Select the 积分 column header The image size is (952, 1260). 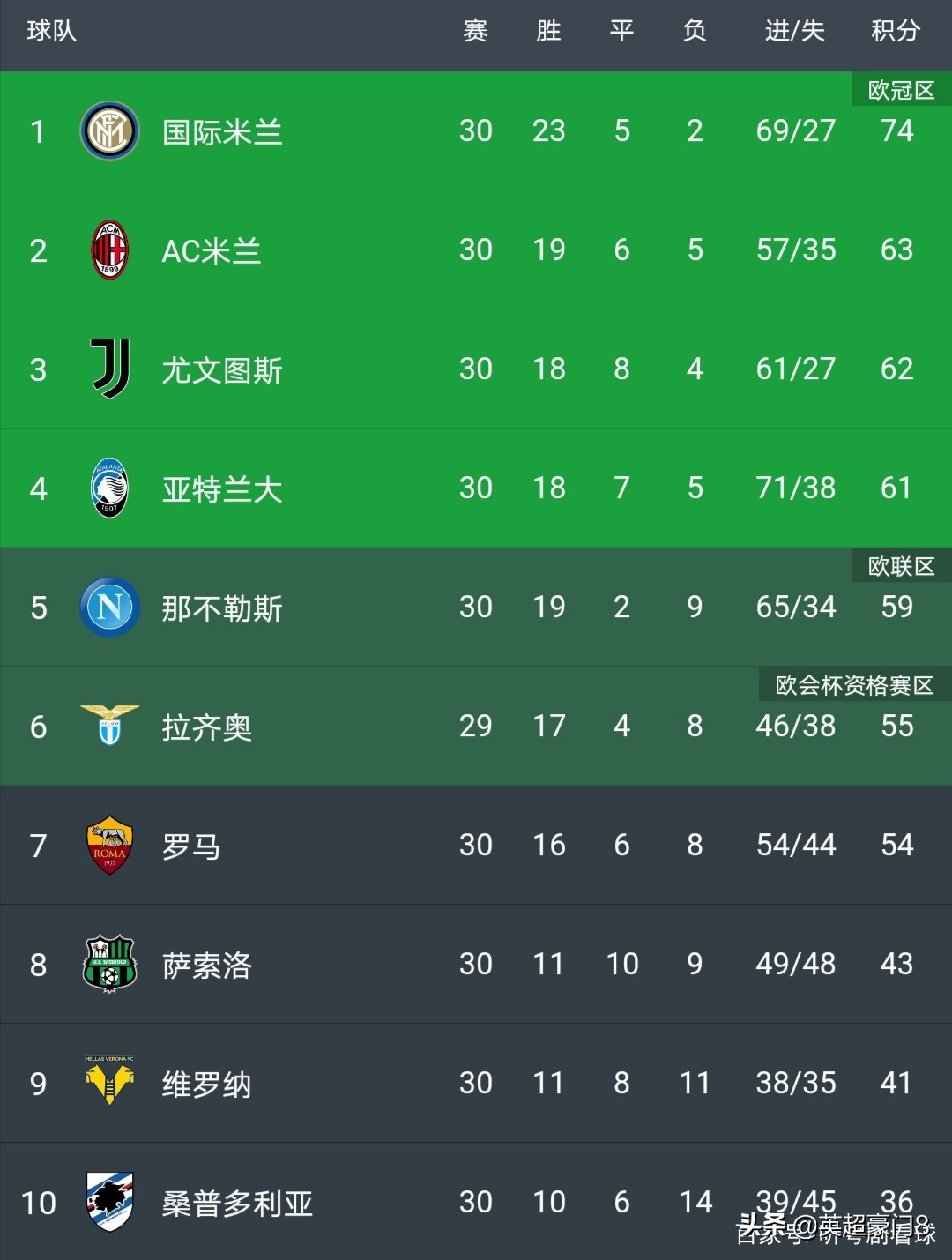click(896, 31)
